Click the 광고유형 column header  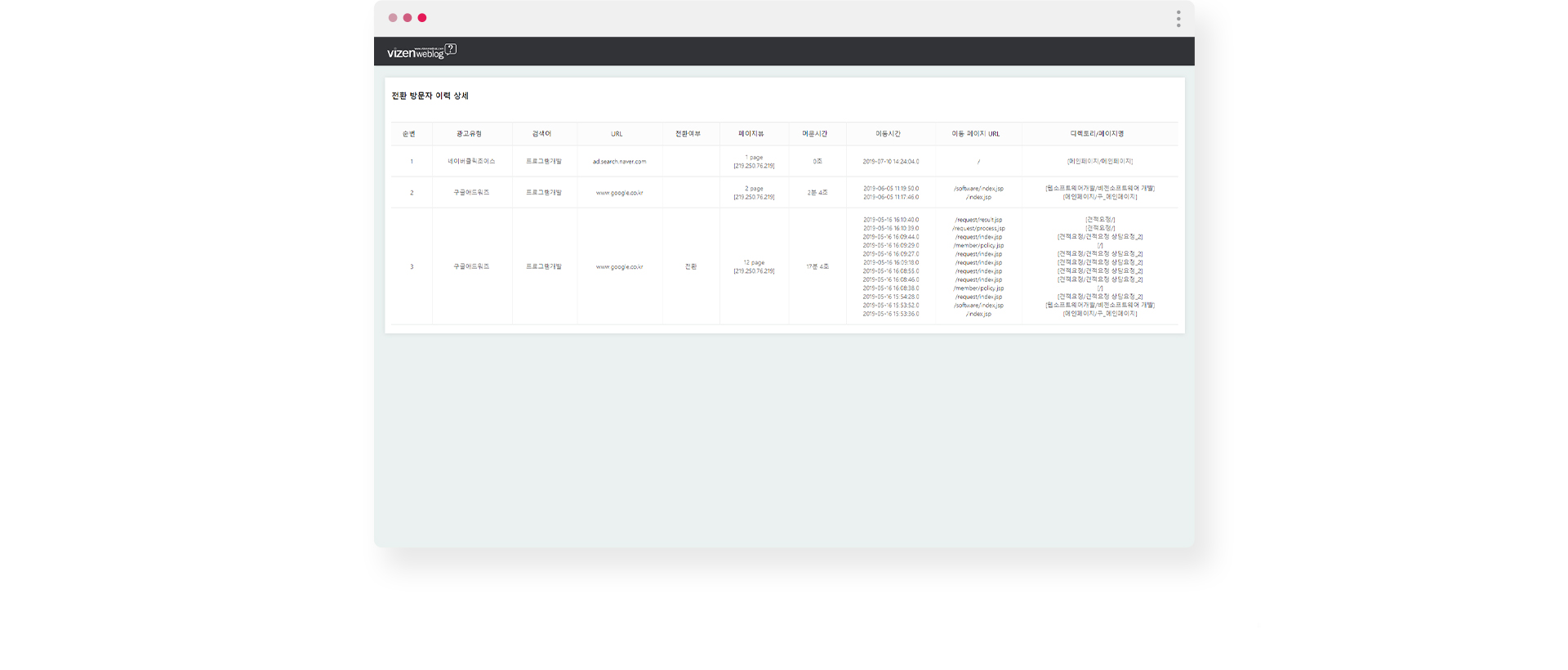click(x=469, y=134)
